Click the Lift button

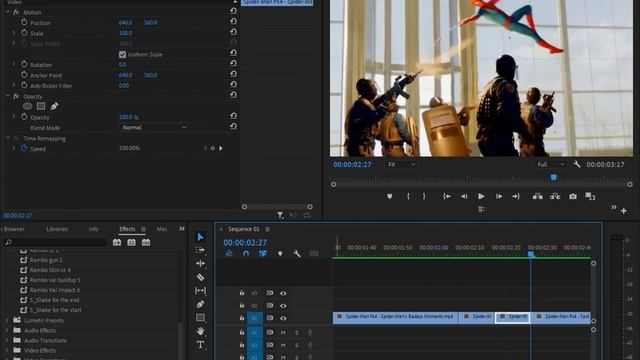pyautogui.click(x=538, y=196)
